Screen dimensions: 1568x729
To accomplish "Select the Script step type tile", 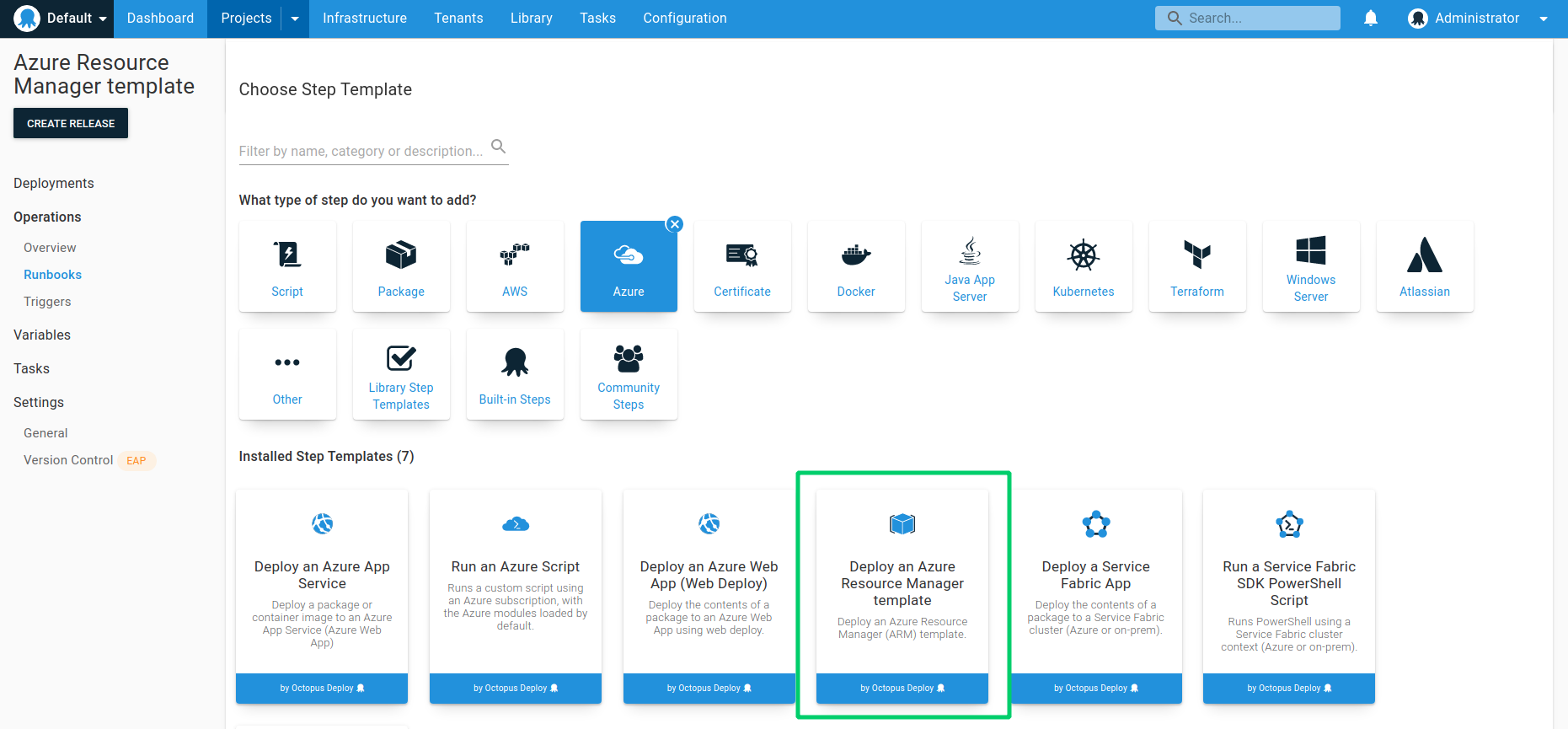I will click(287, 266).
